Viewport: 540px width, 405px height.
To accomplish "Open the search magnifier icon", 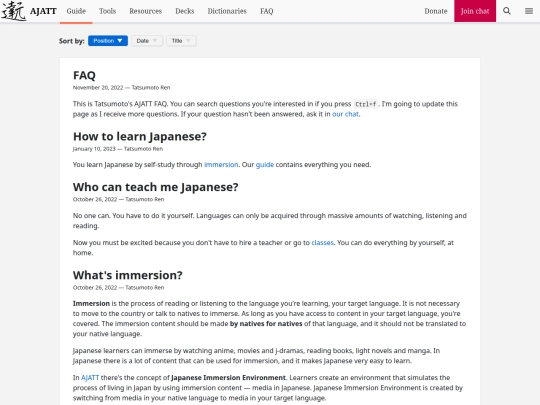I will coord(507,11).
